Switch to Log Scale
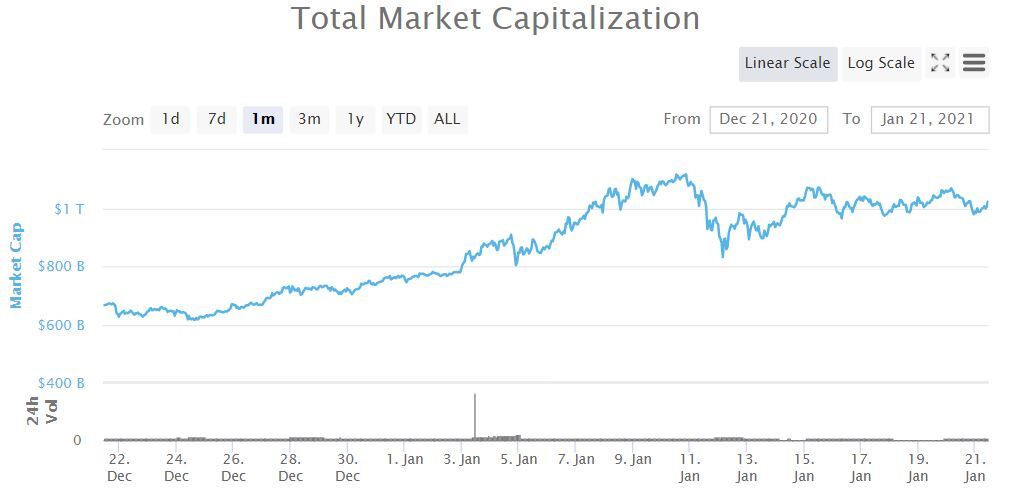This screenshot has height=499, width=1009. [x=881, y=63]
